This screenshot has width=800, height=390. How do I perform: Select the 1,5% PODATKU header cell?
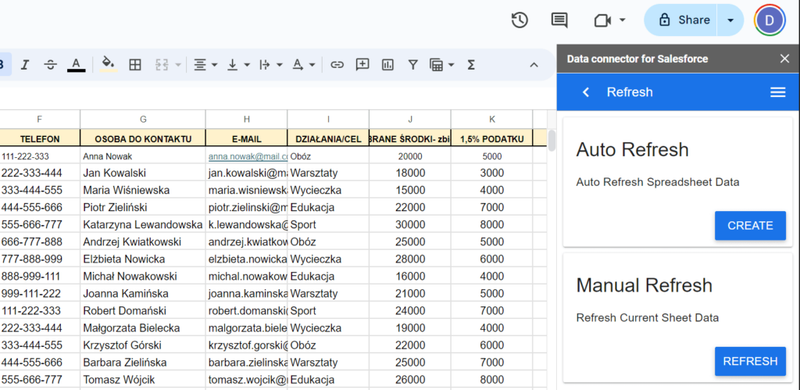pos(492,138)
